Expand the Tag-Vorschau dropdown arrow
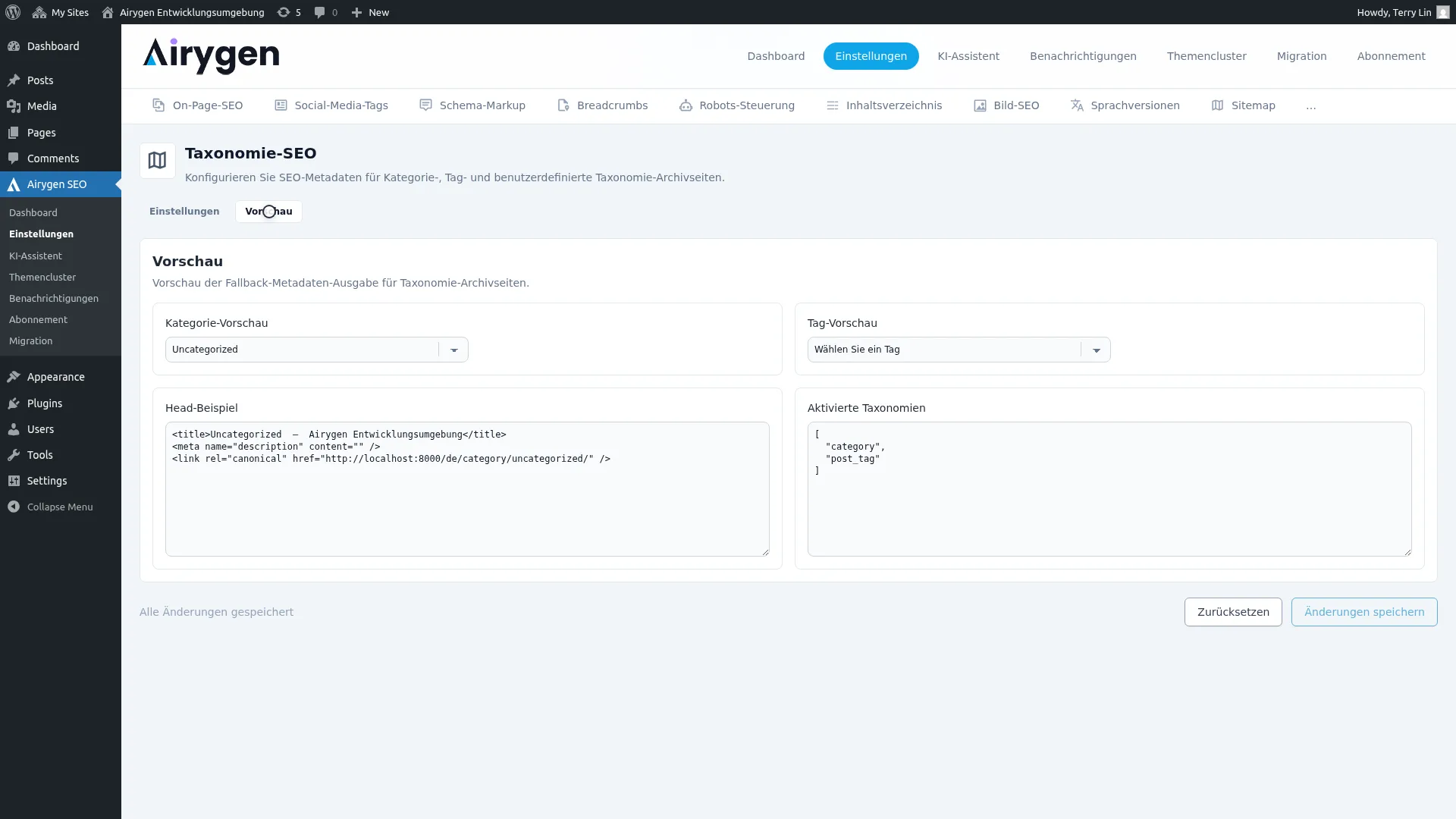 [x=1097, y=350]
